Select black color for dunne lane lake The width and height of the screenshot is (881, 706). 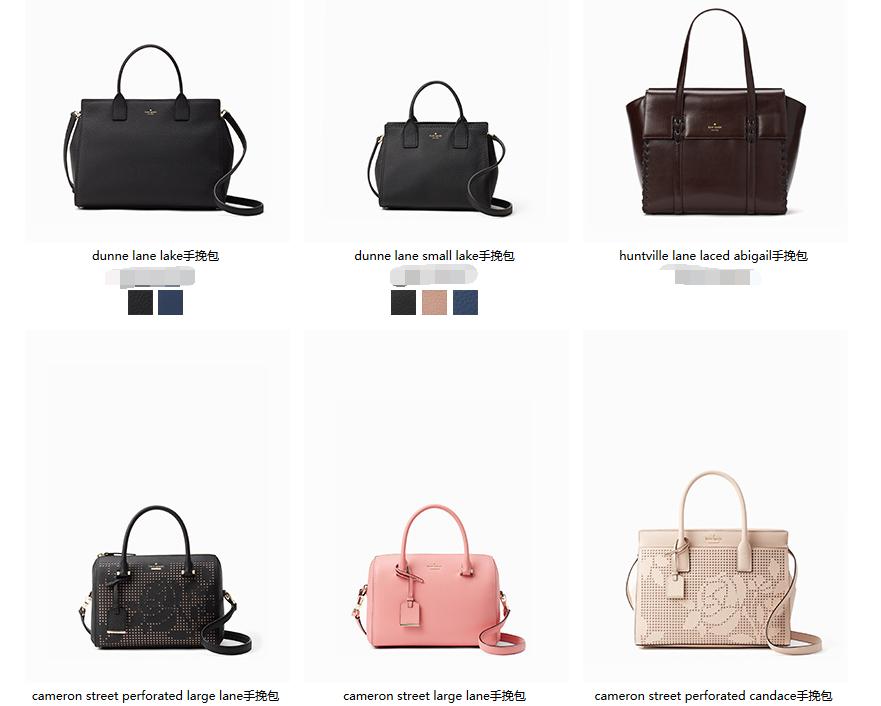click(x=140, y=302)
